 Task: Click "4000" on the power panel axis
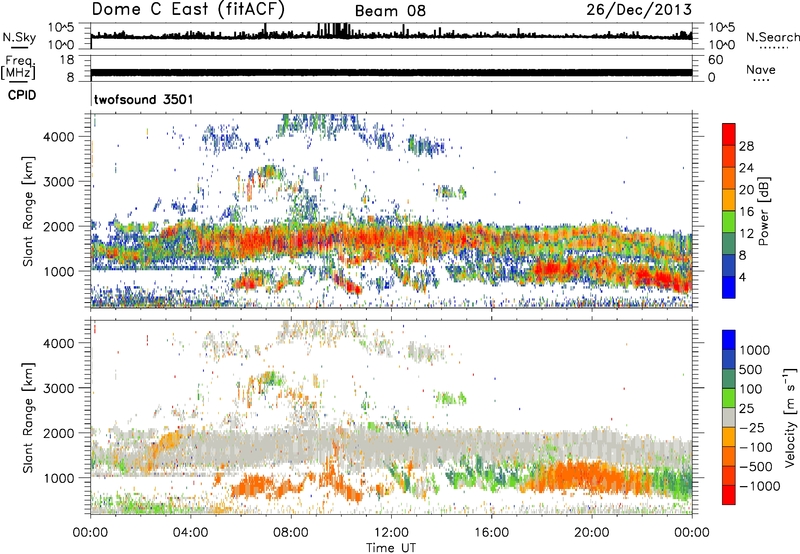59,137
